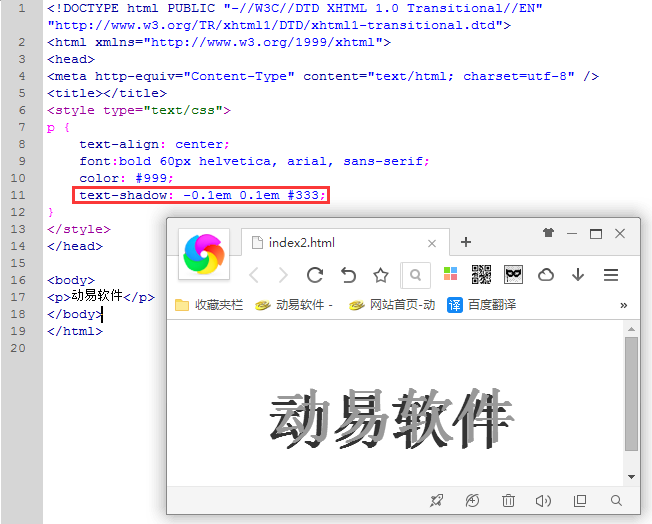
Task: Open the 百度翻译 bookmark
Action: (x=482, y=305)
